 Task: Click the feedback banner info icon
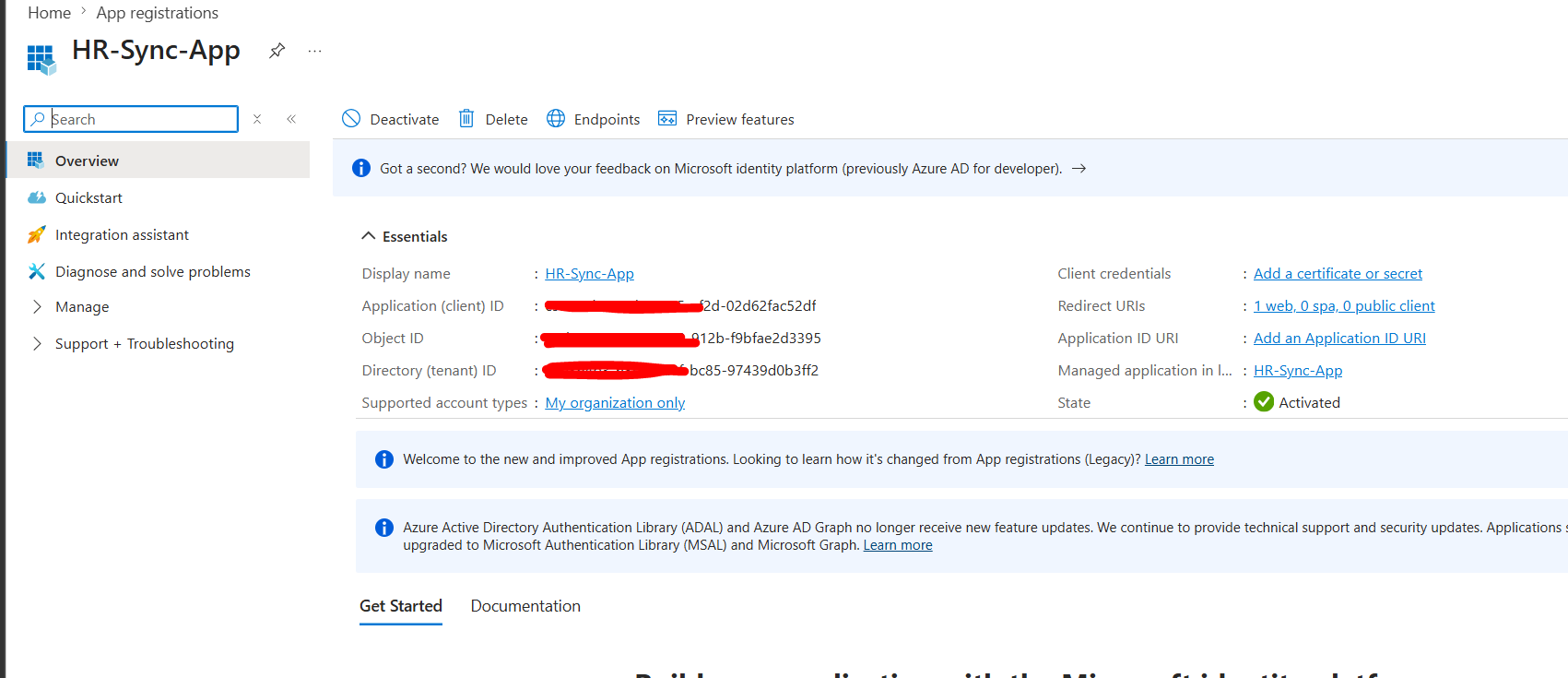tap(361, 168)
